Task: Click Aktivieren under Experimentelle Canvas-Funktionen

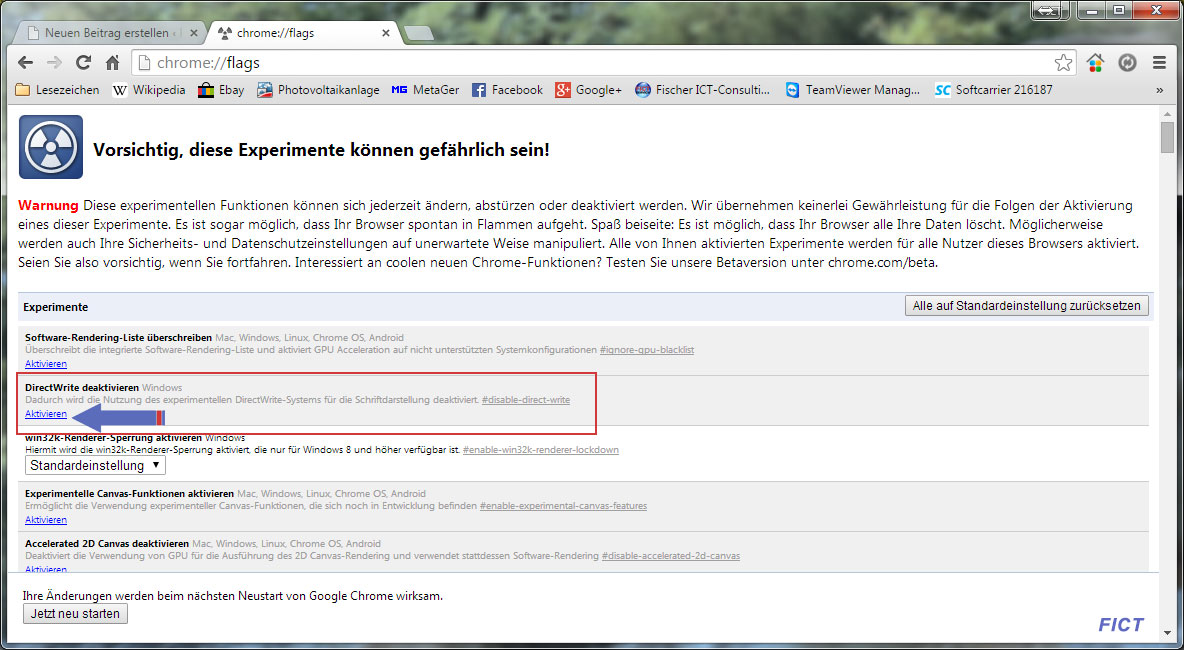Action: 45,519
